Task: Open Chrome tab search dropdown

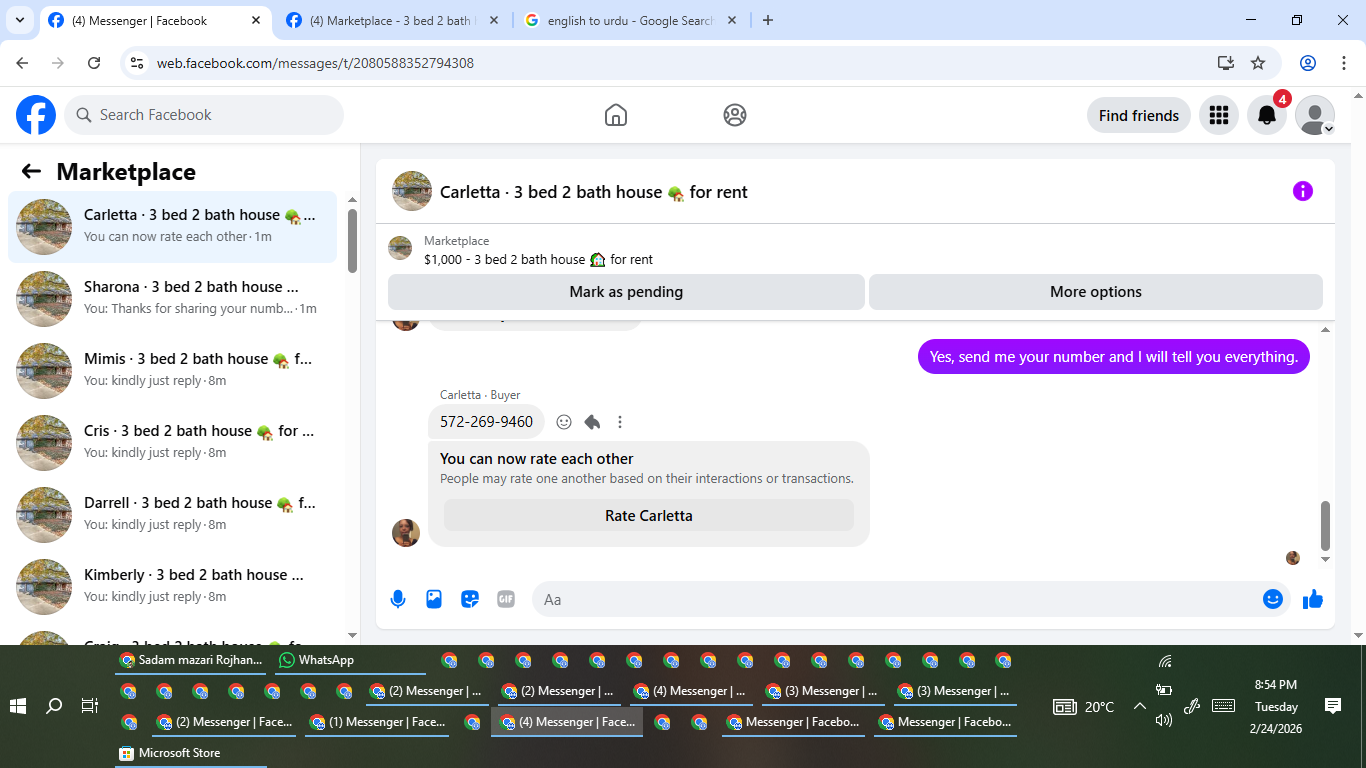Action: (x=19, y=20)
